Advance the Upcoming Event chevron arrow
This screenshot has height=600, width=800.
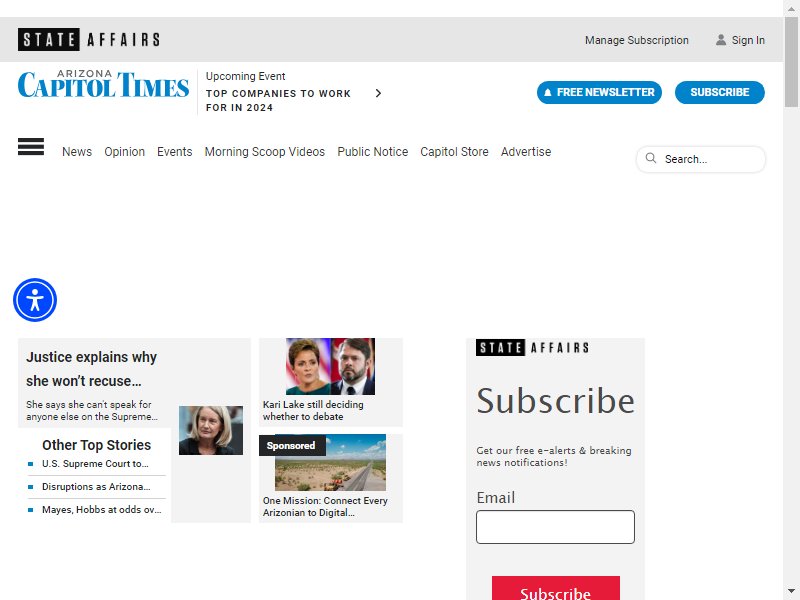(x=378, y=93)
